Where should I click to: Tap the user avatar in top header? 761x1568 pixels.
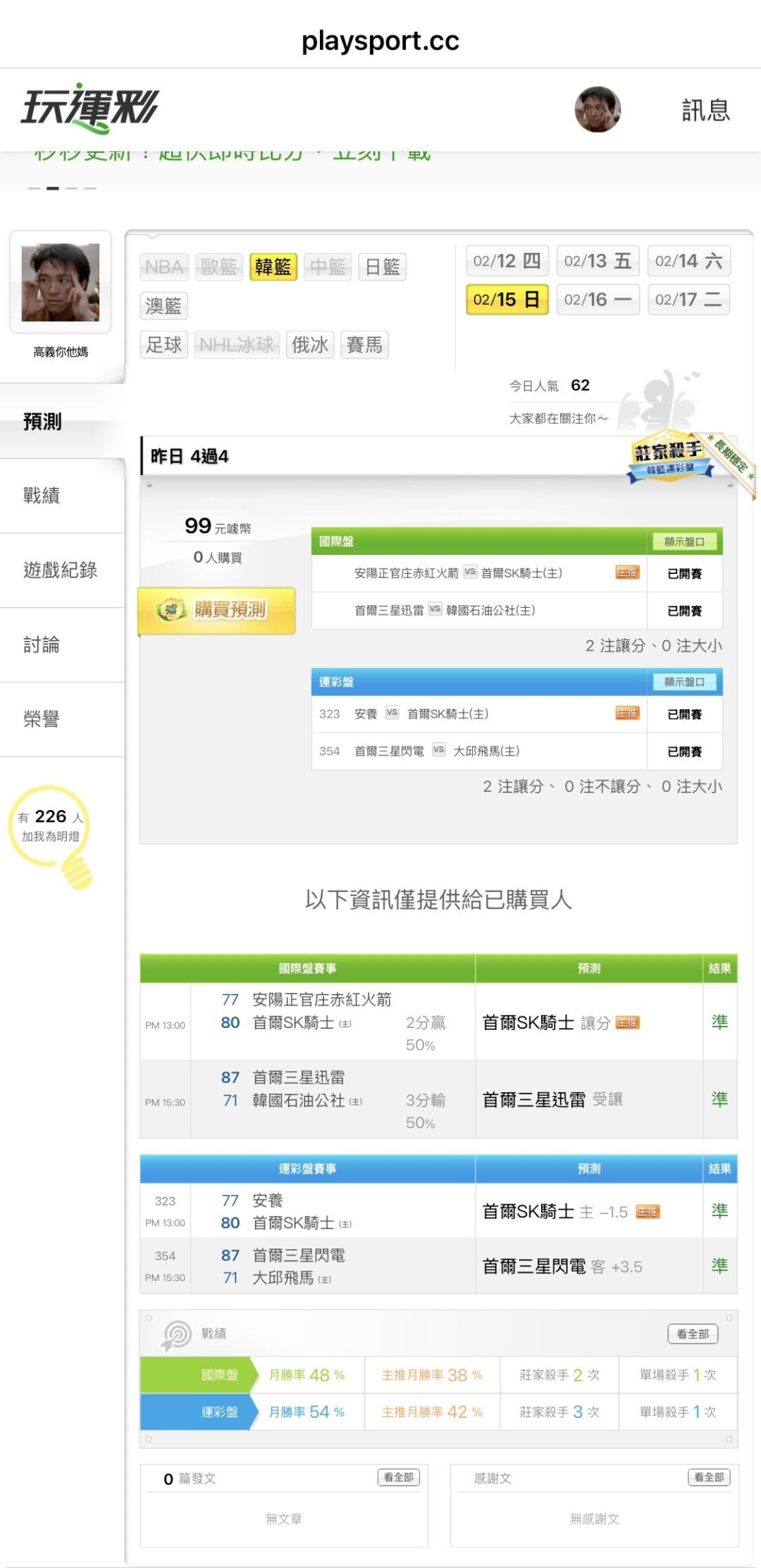[x=598, y=109]
